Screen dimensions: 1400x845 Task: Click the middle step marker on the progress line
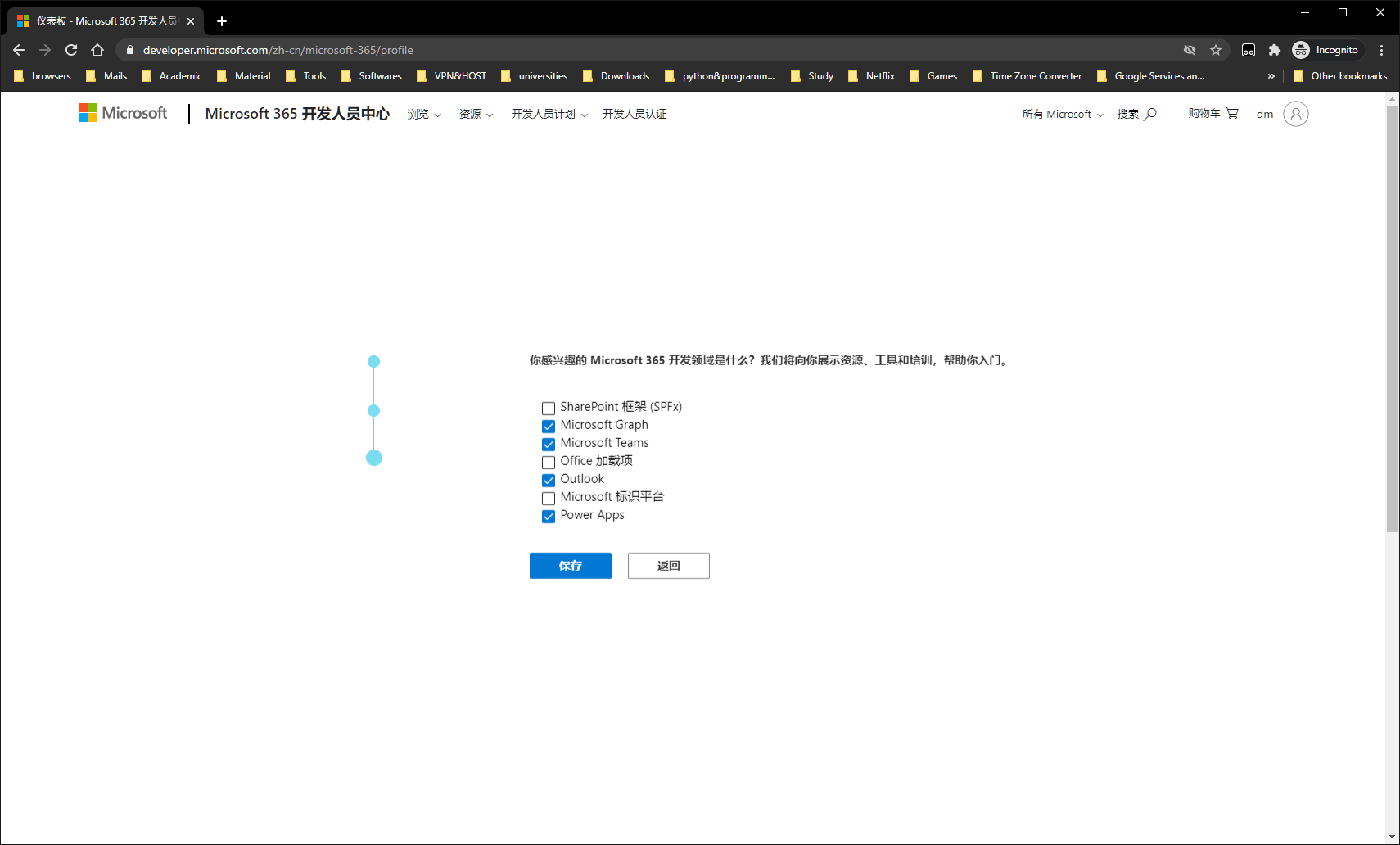tap(373, 410)
